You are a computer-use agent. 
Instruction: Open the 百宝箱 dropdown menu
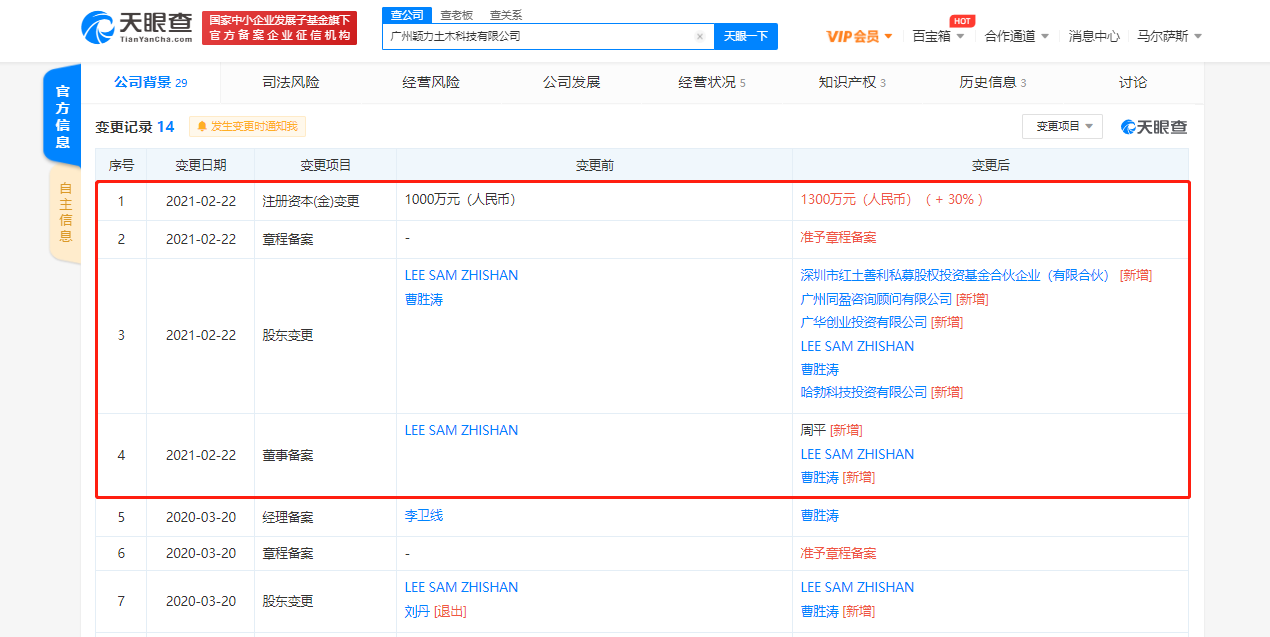(x=938, y=36)
